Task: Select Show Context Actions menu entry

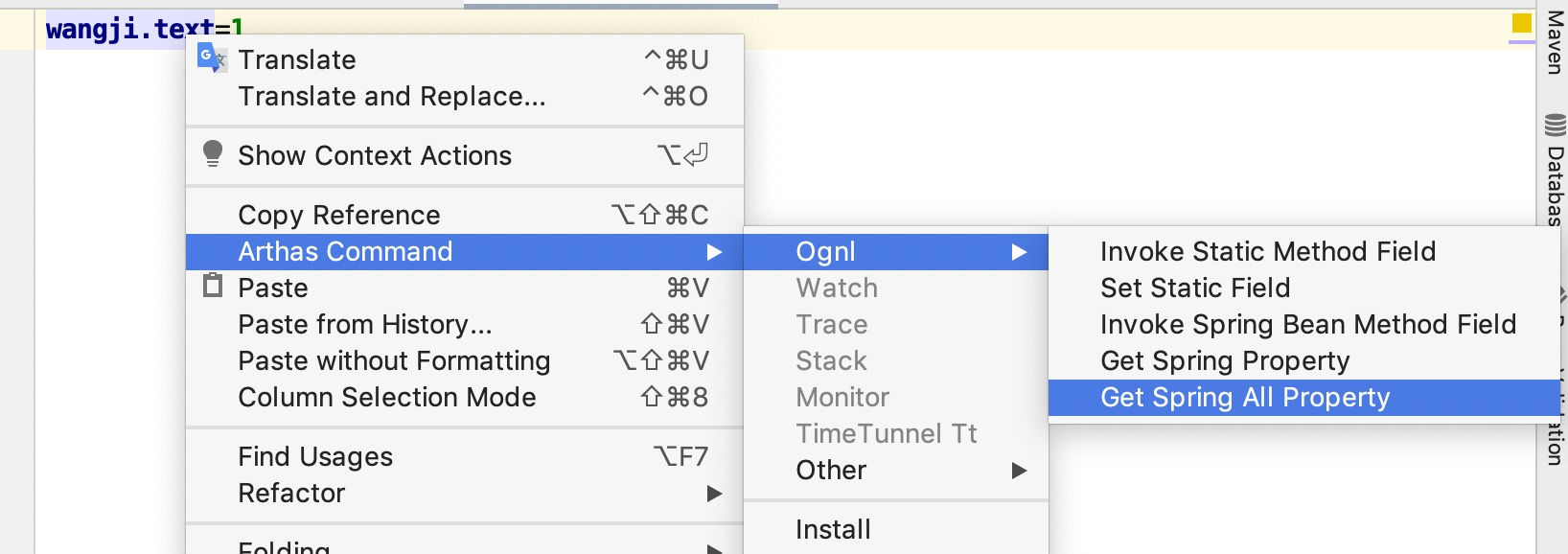Action: tap(465, 155)
